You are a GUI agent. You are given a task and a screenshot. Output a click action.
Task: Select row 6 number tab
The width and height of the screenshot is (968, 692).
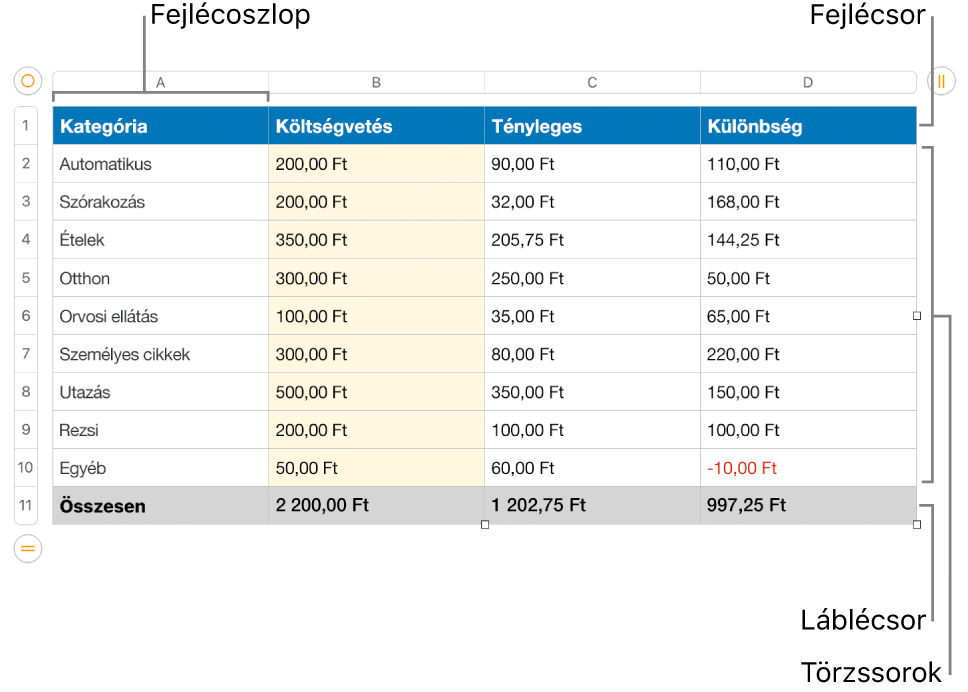click(x=26, y=316)
